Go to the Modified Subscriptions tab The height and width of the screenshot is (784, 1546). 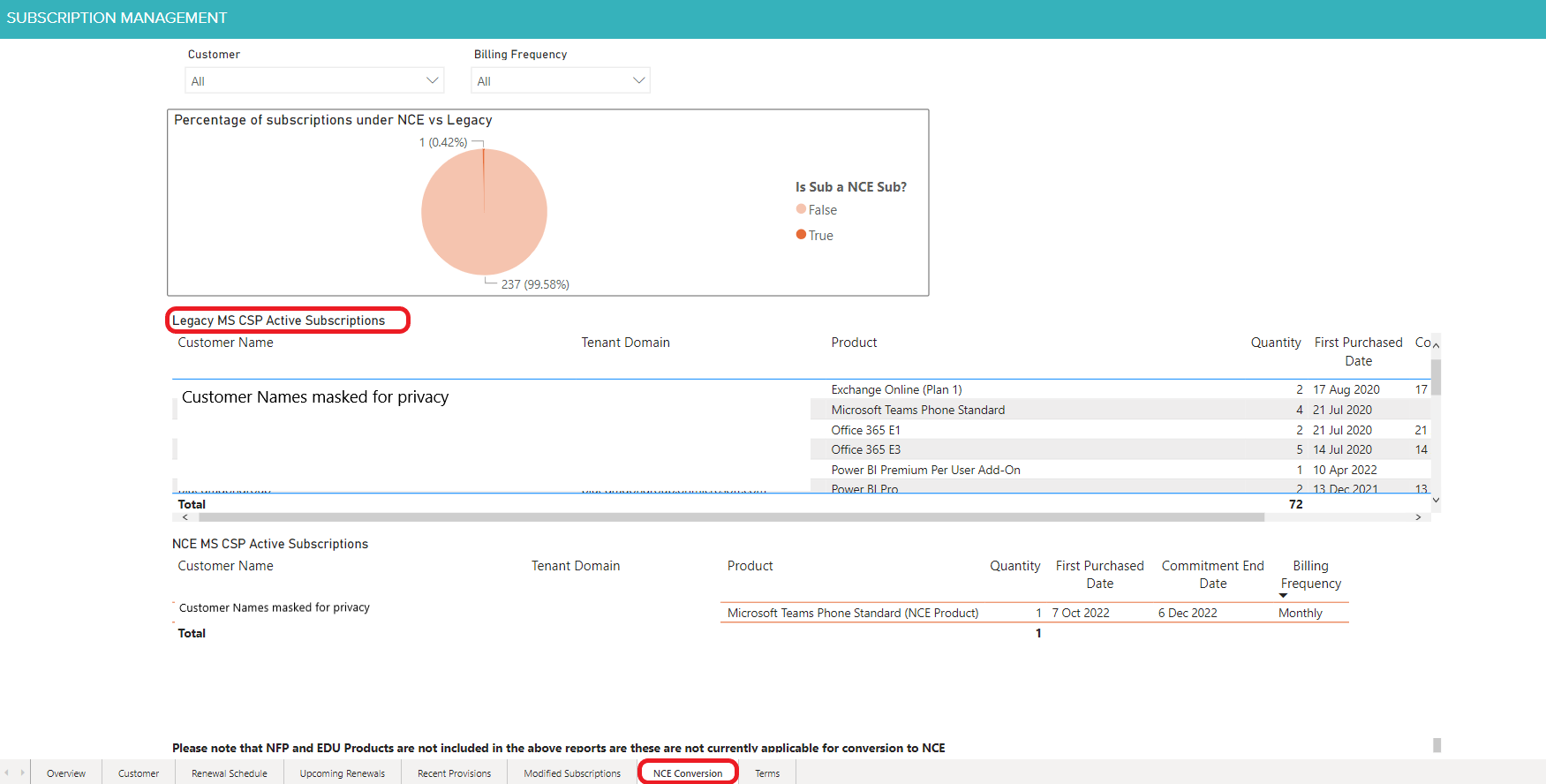(572, 773)
